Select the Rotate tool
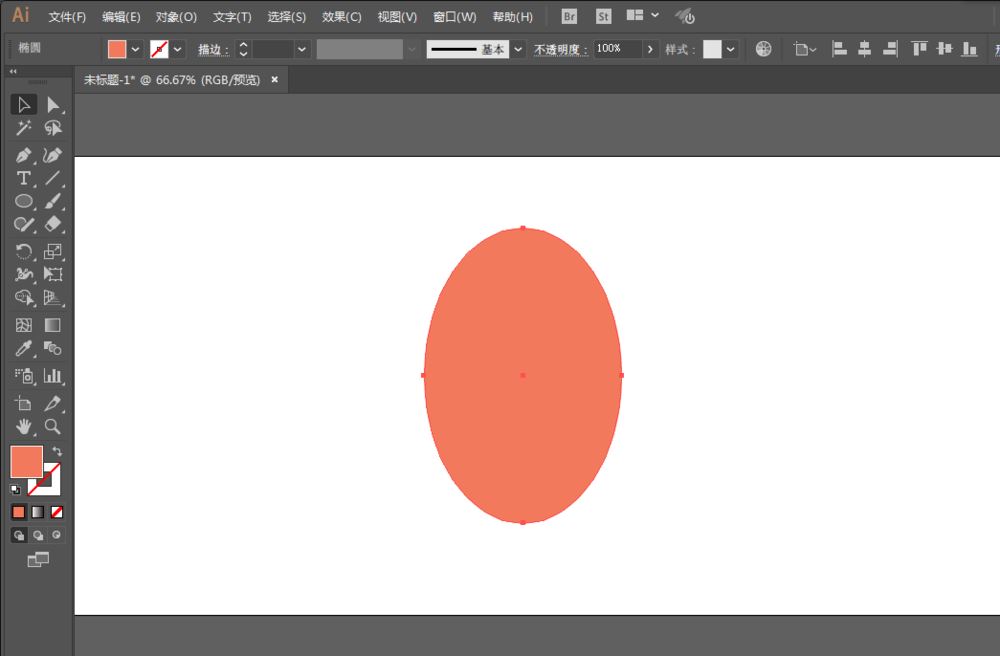Screen dimensions: 1000x656 (24, 251)
